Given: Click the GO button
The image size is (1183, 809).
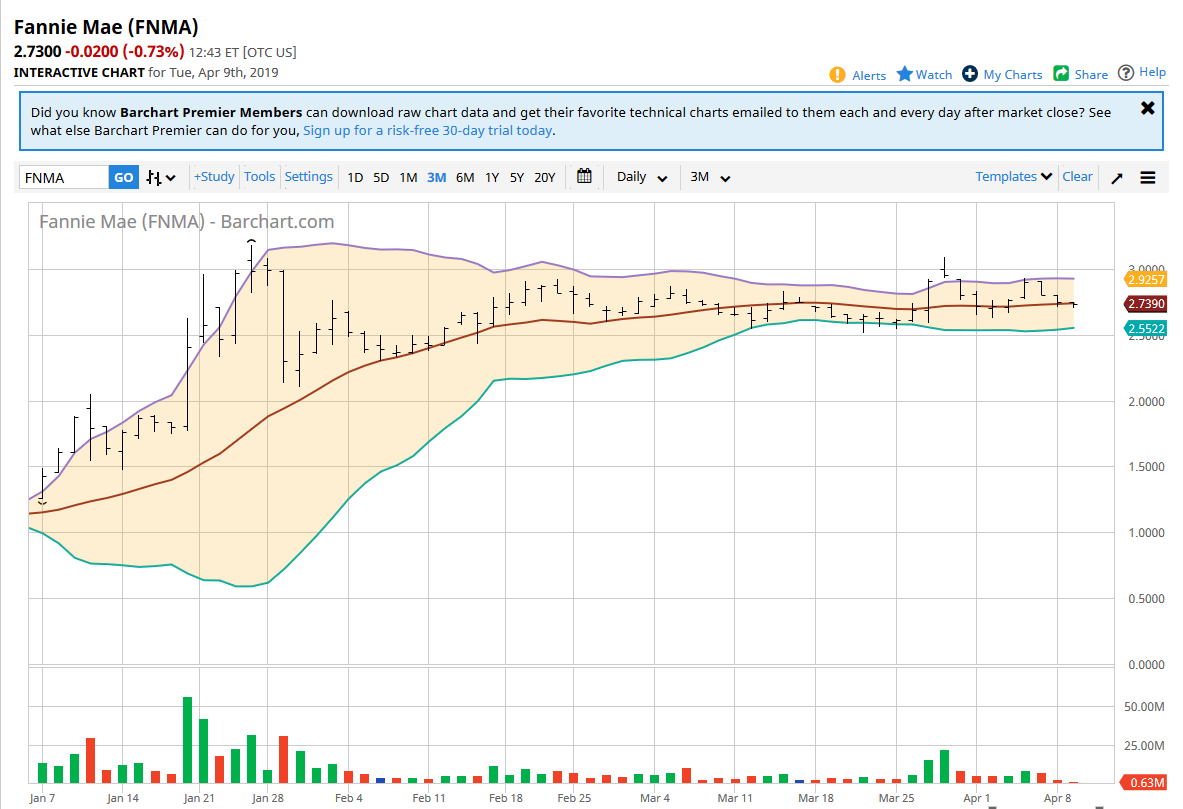Looking at the screenshot, I should pos(124,177).
